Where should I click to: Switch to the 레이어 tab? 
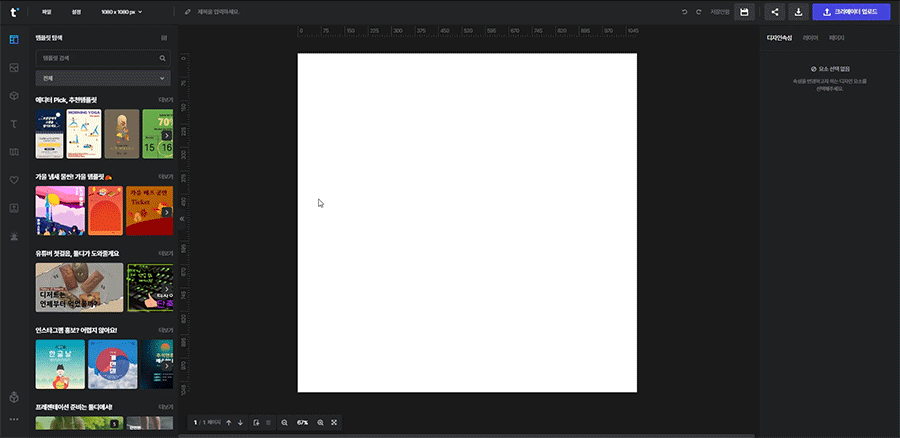click(810, 38)
